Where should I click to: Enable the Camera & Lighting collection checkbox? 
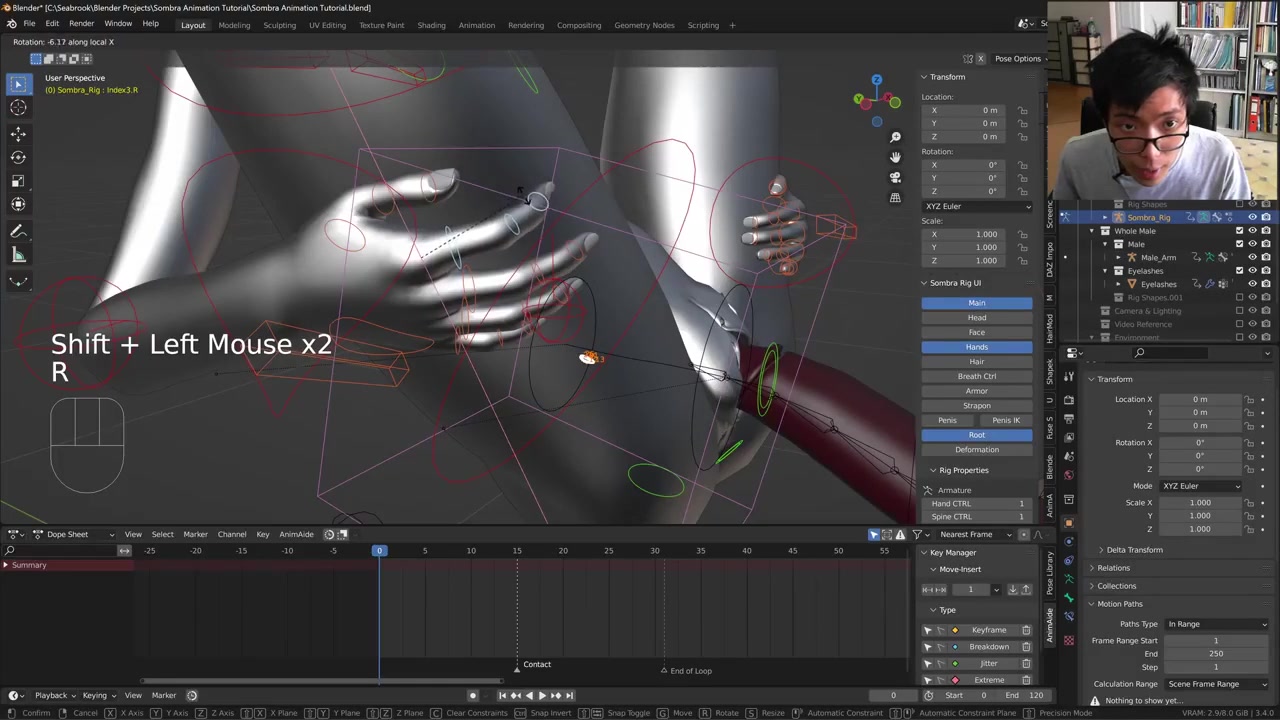tap(1240, 311)
